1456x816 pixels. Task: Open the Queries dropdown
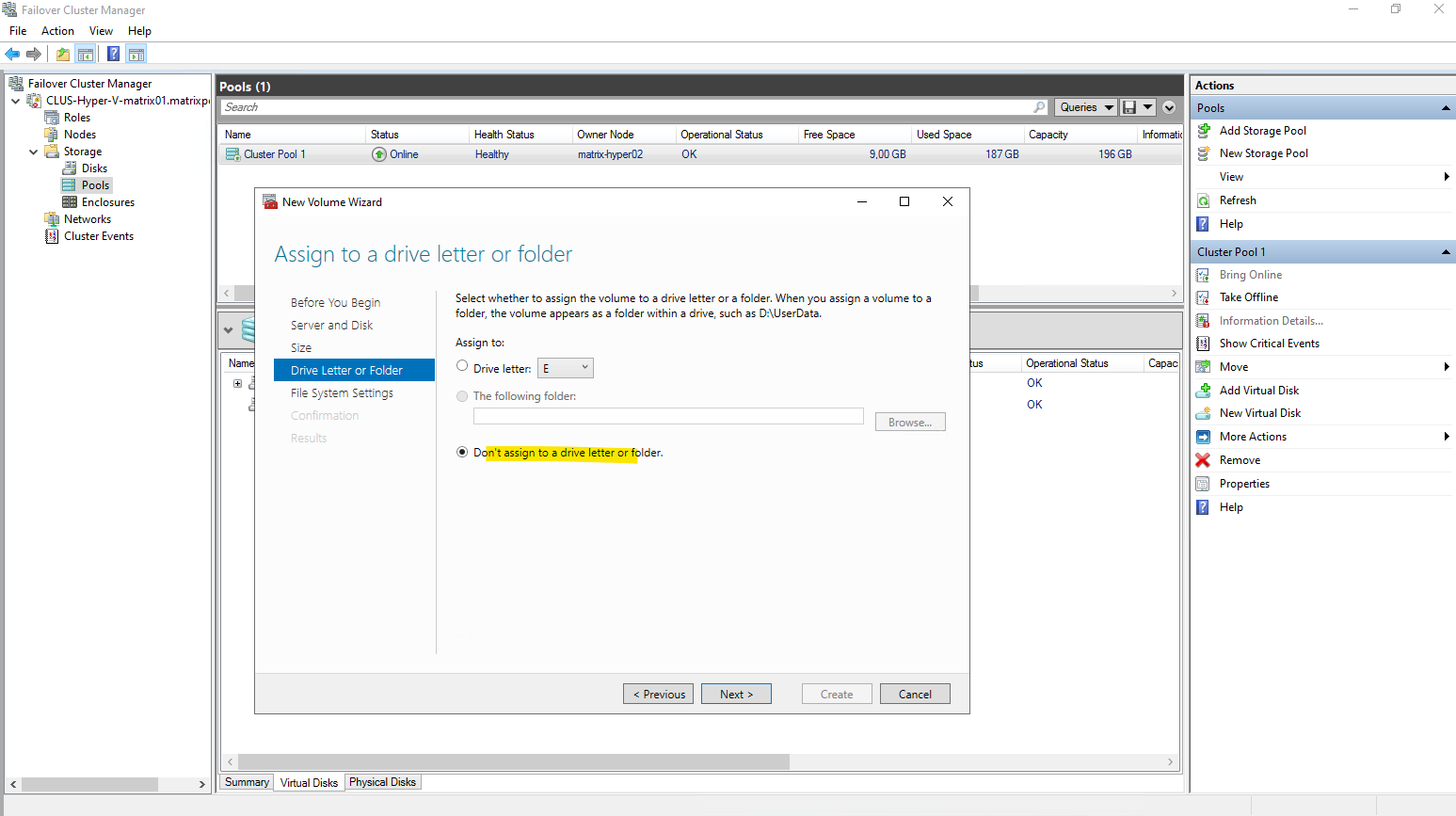point(1085,107)
